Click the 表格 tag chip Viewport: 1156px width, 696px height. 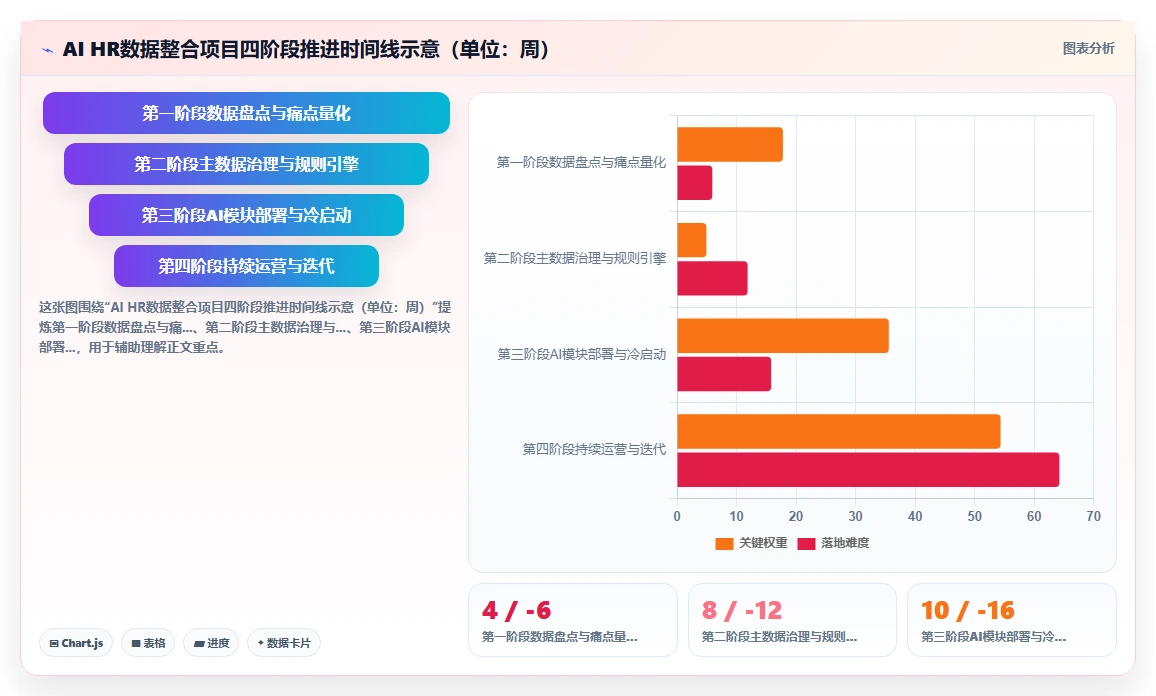[148, 643]
